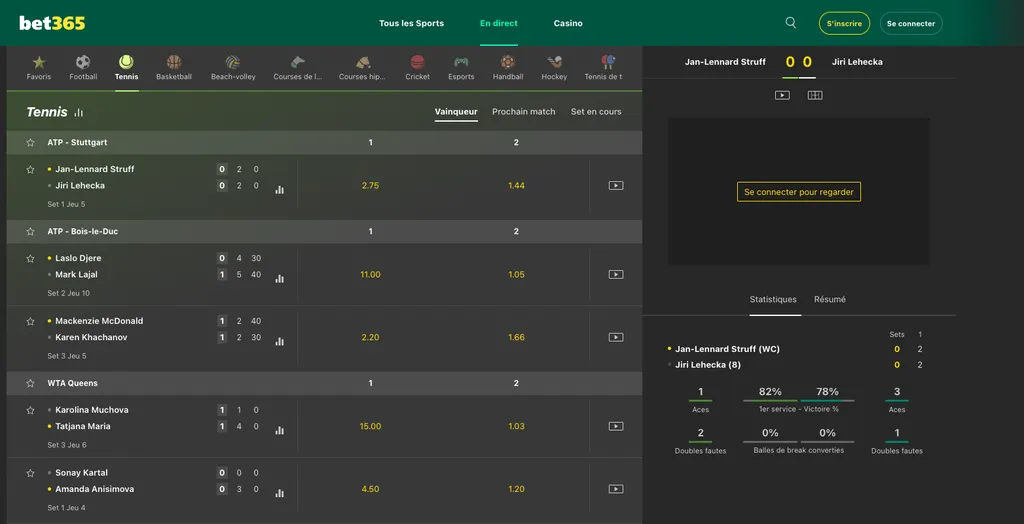This screenshot has width=1024, height=524.
Task: Open the search magnifier icon
Action: coord(790,23)
